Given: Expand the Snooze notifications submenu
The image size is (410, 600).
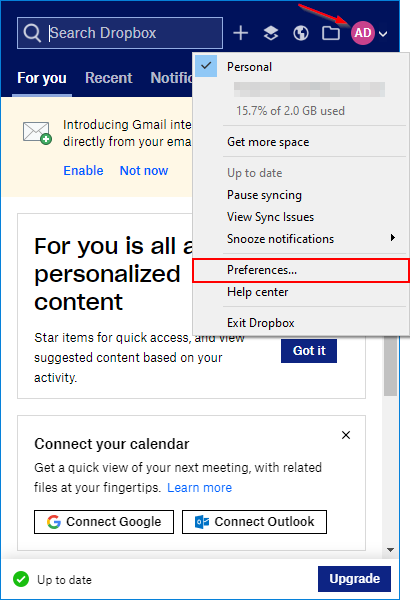Looking at the screenshot, I should click(301, 239).
